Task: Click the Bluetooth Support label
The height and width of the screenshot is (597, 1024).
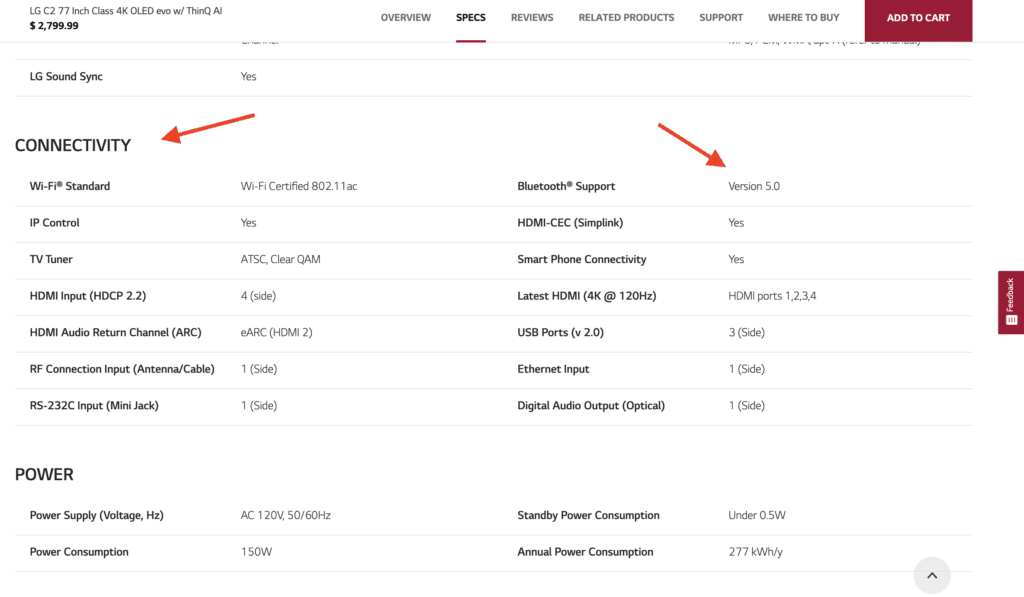Action: 566,186
